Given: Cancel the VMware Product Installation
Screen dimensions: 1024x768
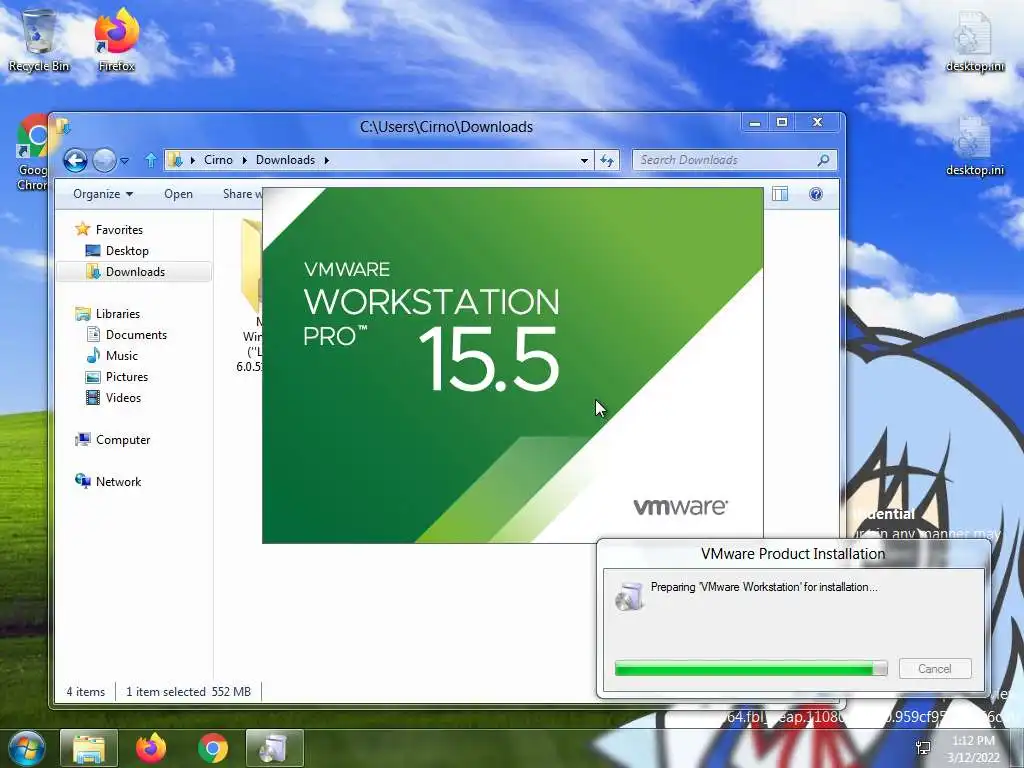Looking at the screenshot, I should pos(935,669).
